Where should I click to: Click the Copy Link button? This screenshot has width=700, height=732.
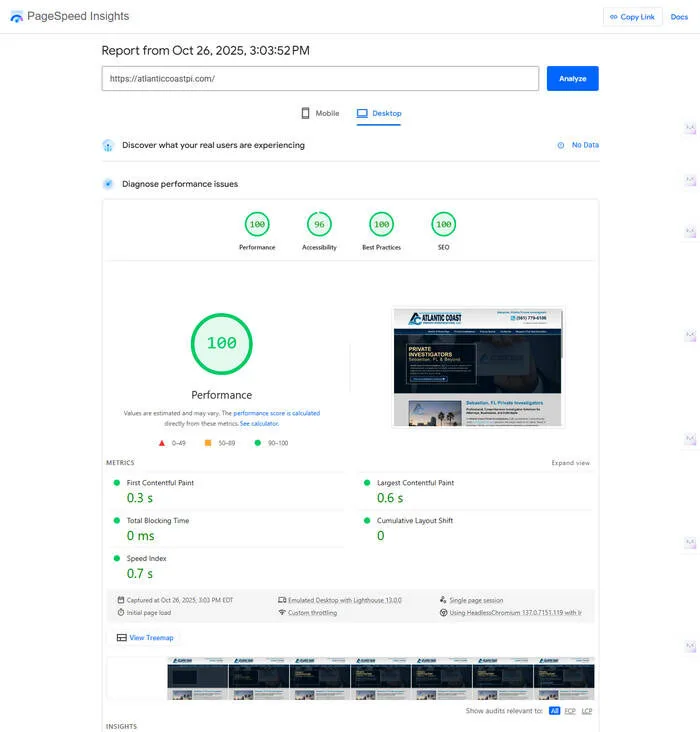632,17
